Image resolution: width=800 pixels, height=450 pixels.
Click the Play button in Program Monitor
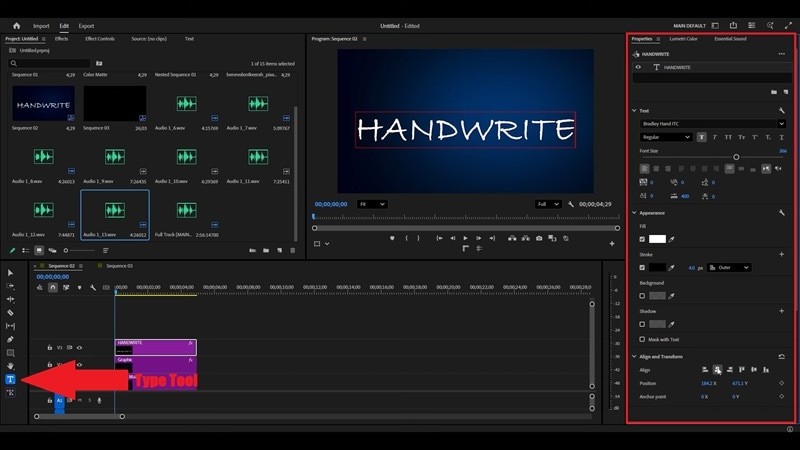465,238
